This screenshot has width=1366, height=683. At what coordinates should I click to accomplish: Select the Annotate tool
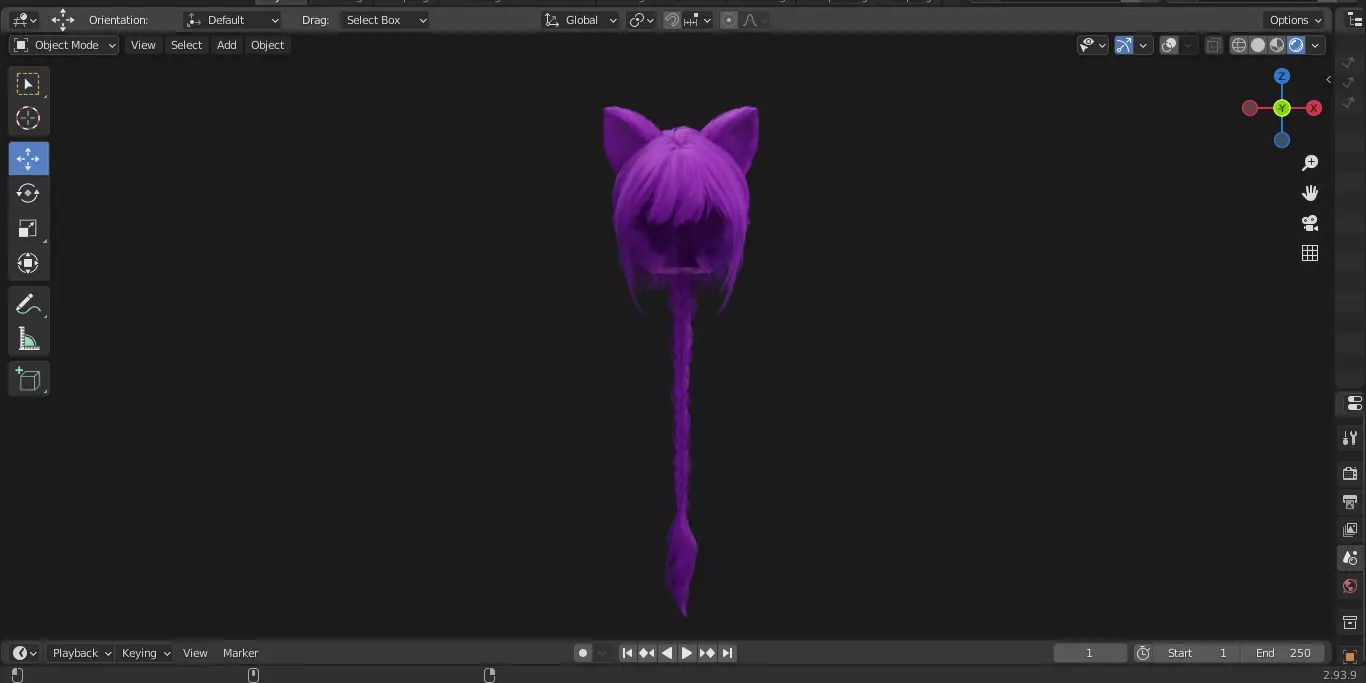pos(28,304)
